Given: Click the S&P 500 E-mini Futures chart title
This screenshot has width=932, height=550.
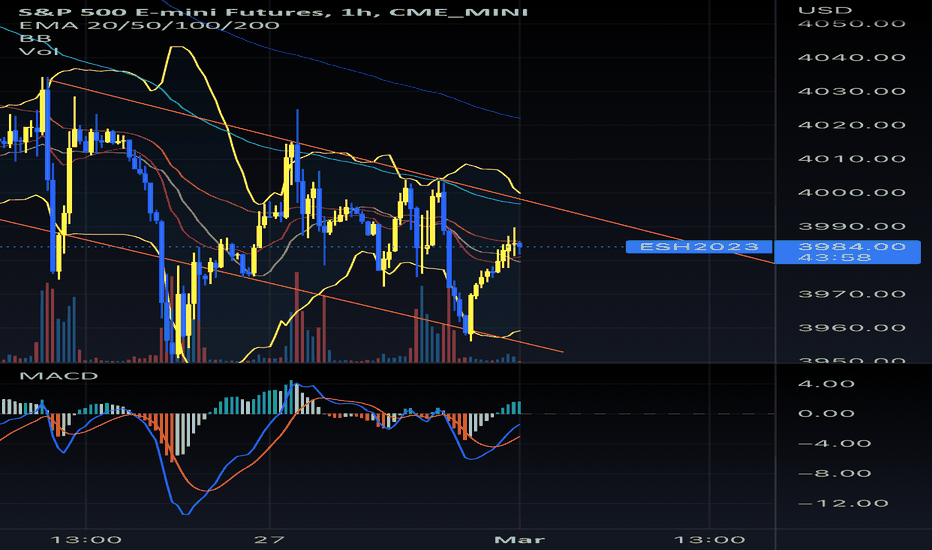Looking at the screenshot, I should pos(273,12).
